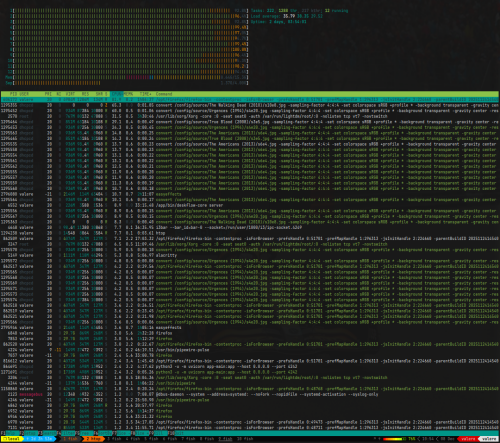Activate F3 Search in htop
The width and height of the screenshot is (500, 443).
[x=47, y=433]
